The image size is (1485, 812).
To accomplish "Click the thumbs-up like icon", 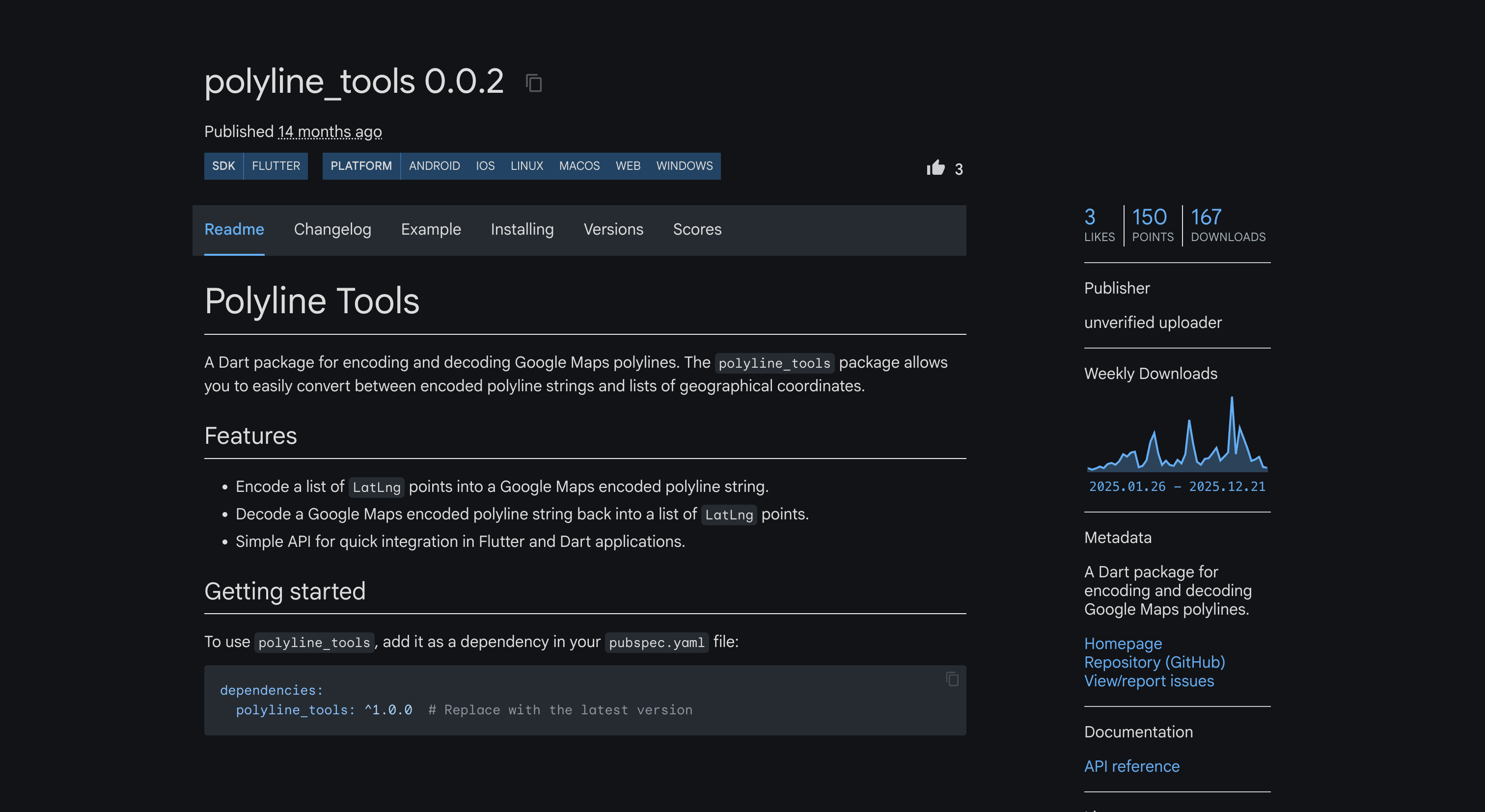I will pos(935,168).
